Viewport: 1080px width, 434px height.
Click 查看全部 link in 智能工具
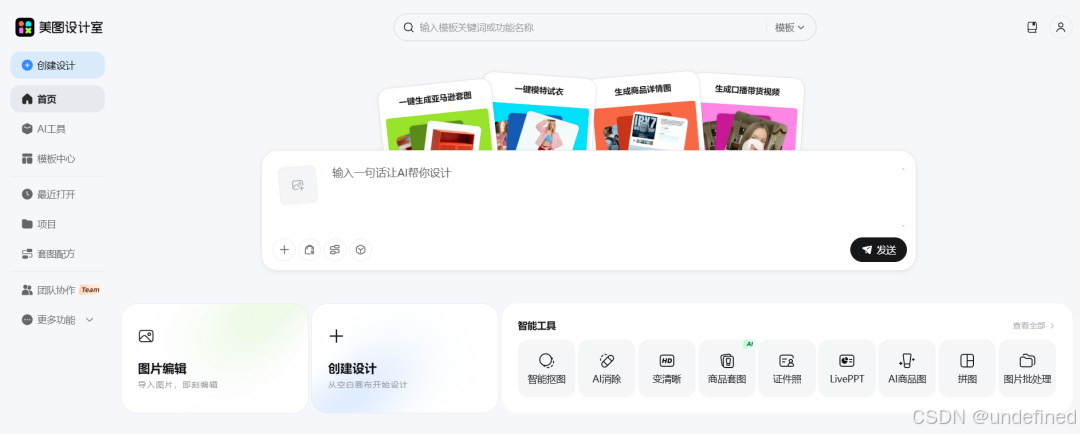tap(1033, 325)
